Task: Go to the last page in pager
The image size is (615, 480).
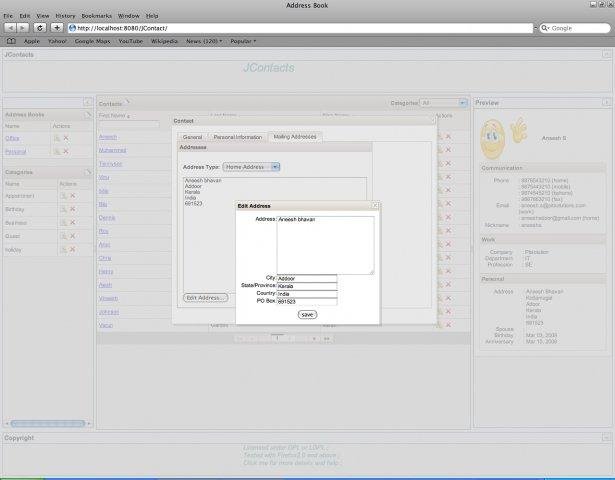Action: [x=326, y=338]
